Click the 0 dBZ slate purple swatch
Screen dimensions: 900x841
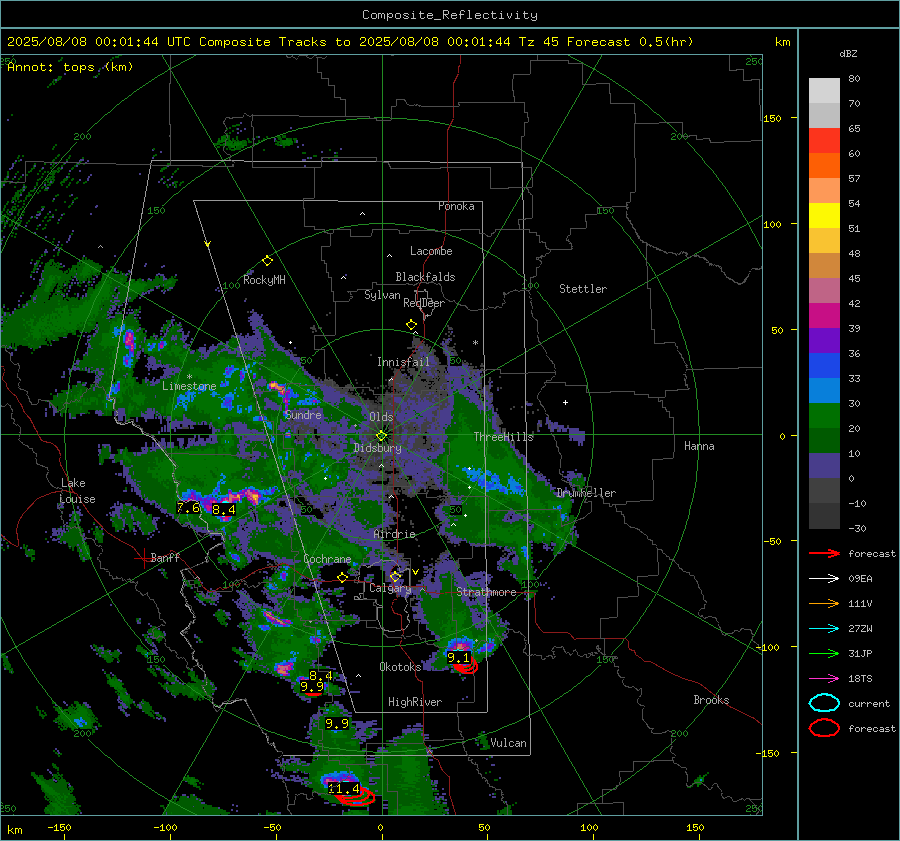(x=824, y=466)
